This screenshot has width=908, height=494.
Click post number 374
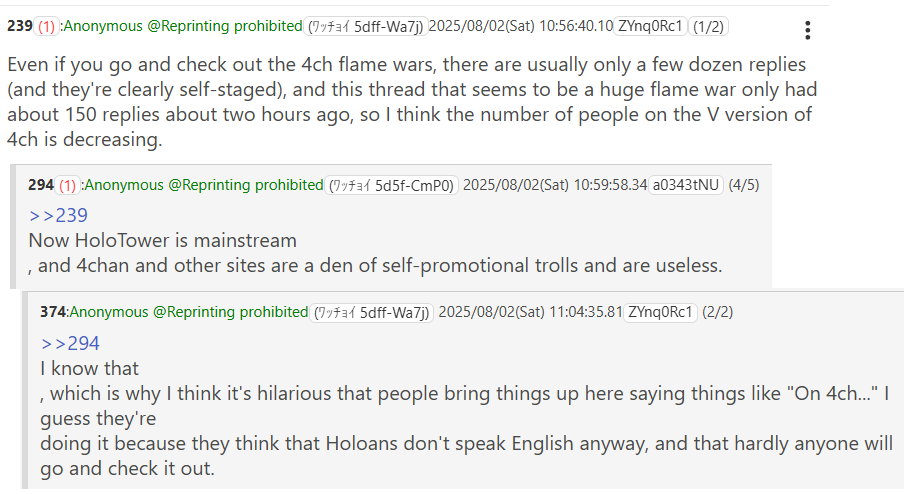[x=53, y=312]
